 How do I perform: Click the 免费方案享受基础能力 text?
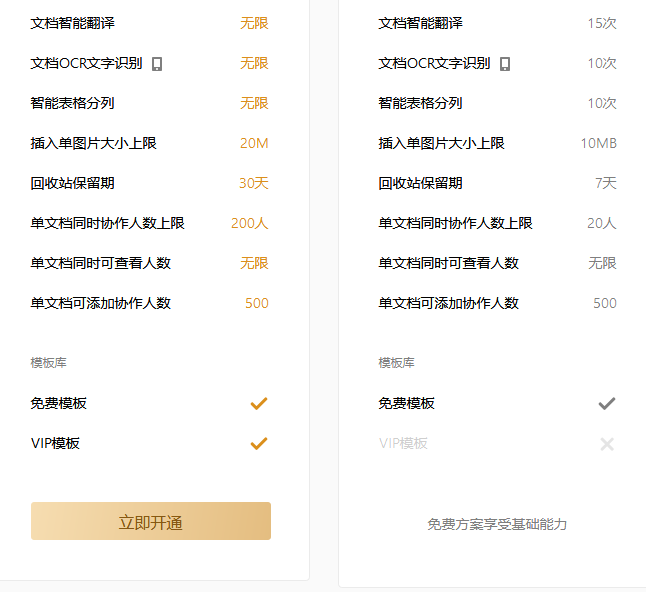pos(497,524)
